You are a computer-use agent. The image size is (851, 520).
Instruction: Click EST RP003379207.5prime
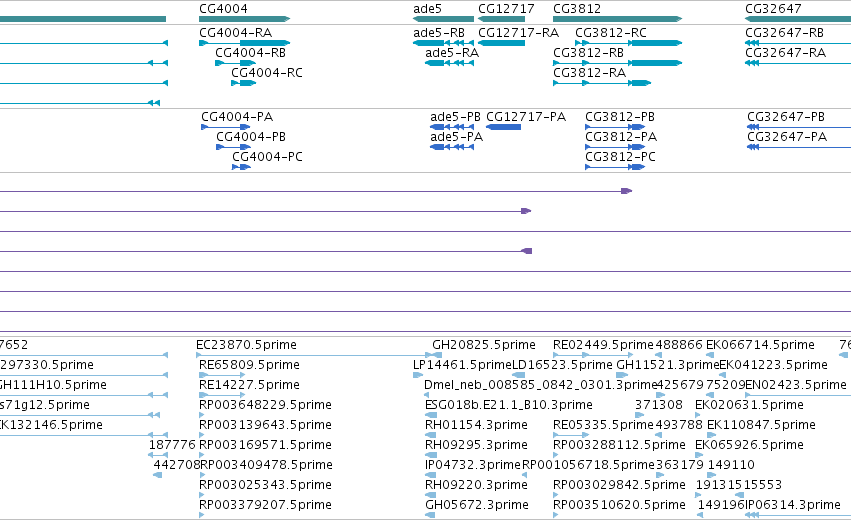pyautogui.click(x=265, y=505)
